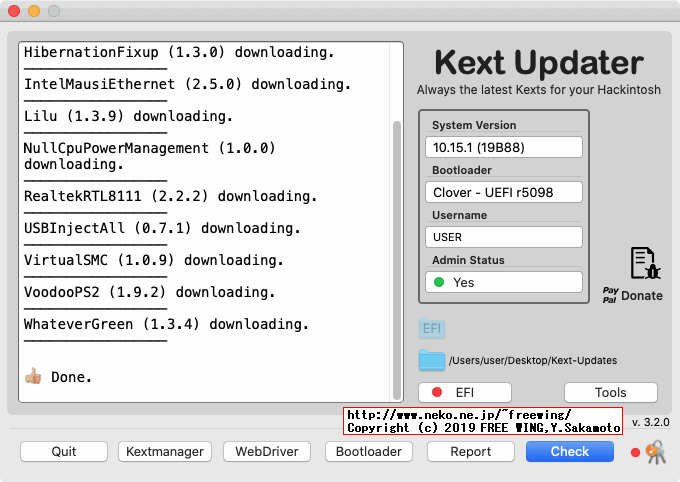680x482 pixels.
Task: Click the red close window button
Action: (x=14, y=10)
